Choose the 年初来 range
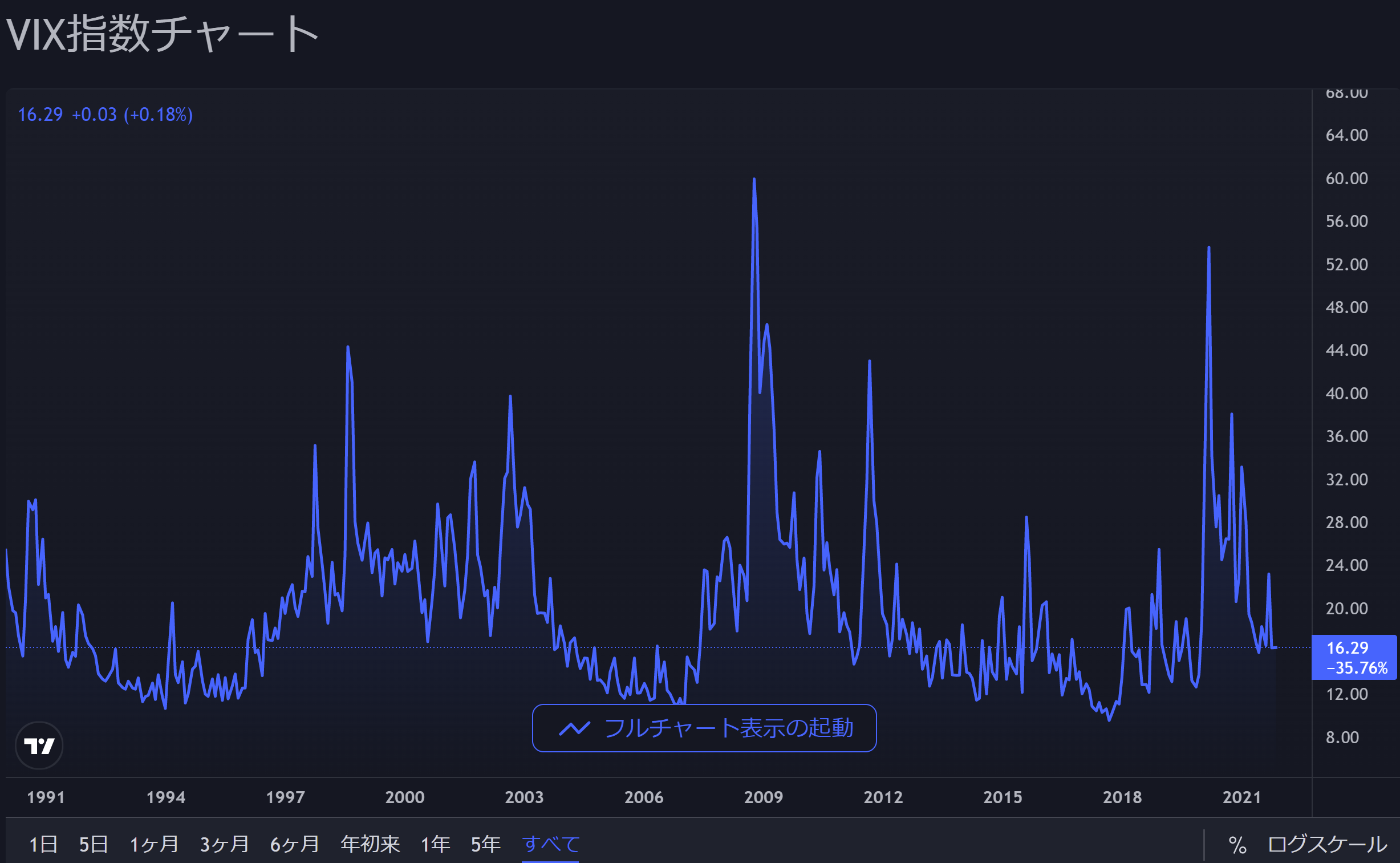This screenshot has height=863, width=1400. pyautogui.click(x=370, y=844)
